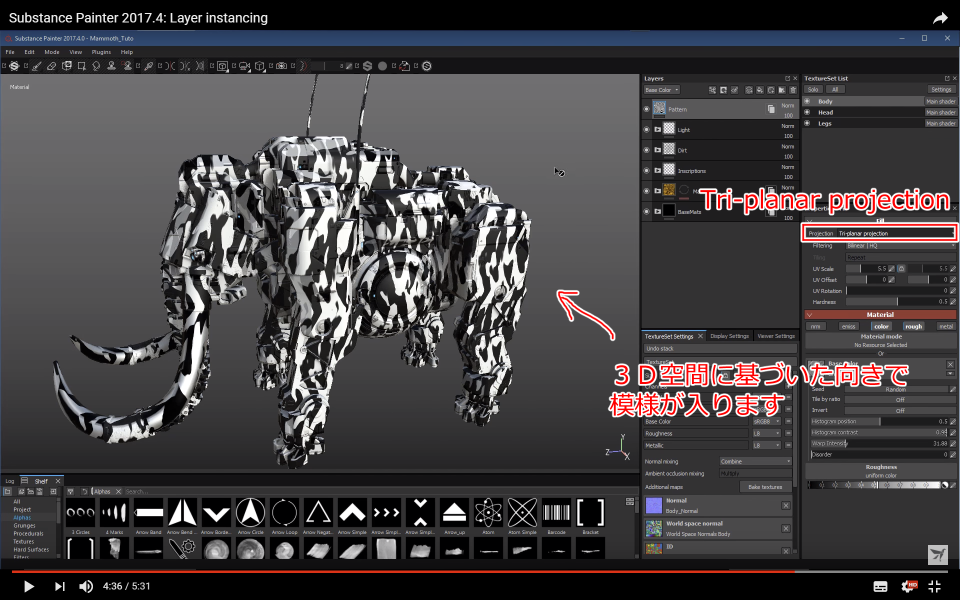960x600 pixels.
Task: Click the Bake textures button
Action: (765, 487)
